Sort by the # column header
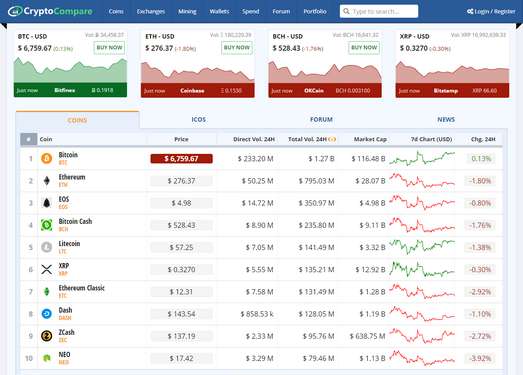 click(x=29, y=139)
